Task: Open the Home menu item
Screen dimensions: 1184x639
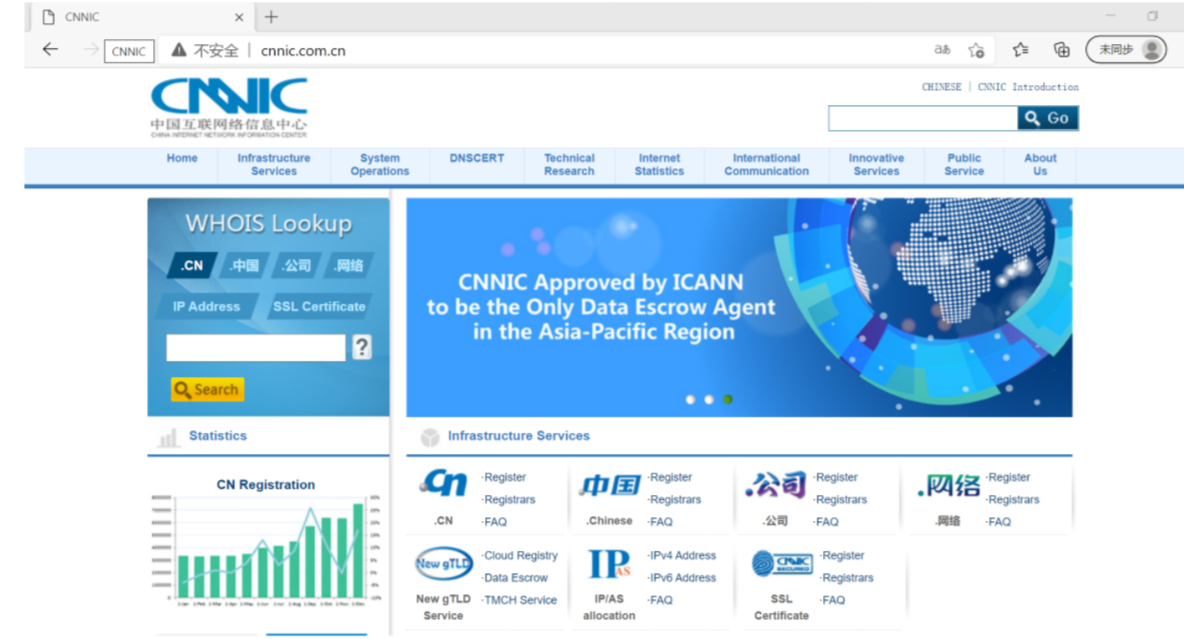Action: pyautogui.click(x=182, y=158)
